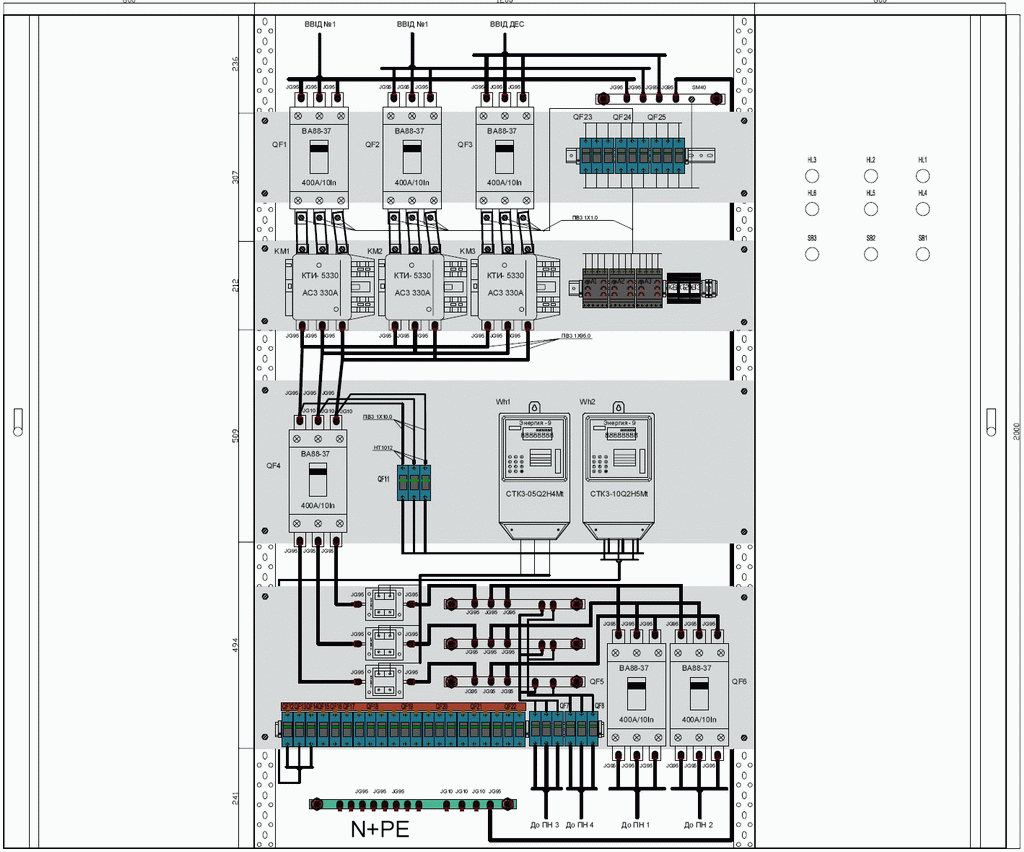1024x852 pixels.
Task: Click the left cabinet door handle
Action: [x=18, y=422]
